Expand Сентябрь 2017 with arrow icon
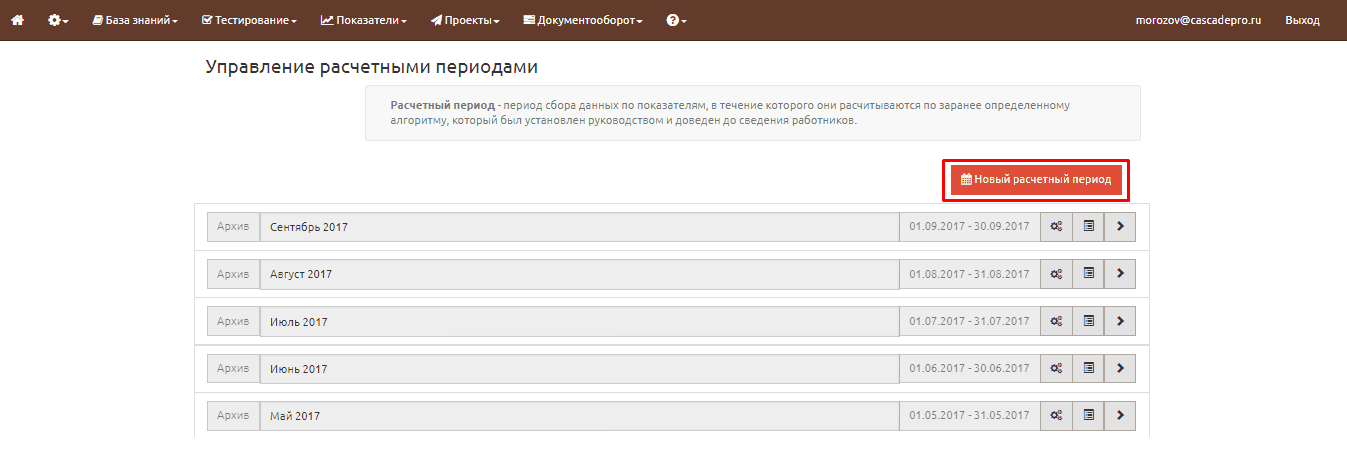Viewport: 1347px width, 456px height. pos(1120,227)
